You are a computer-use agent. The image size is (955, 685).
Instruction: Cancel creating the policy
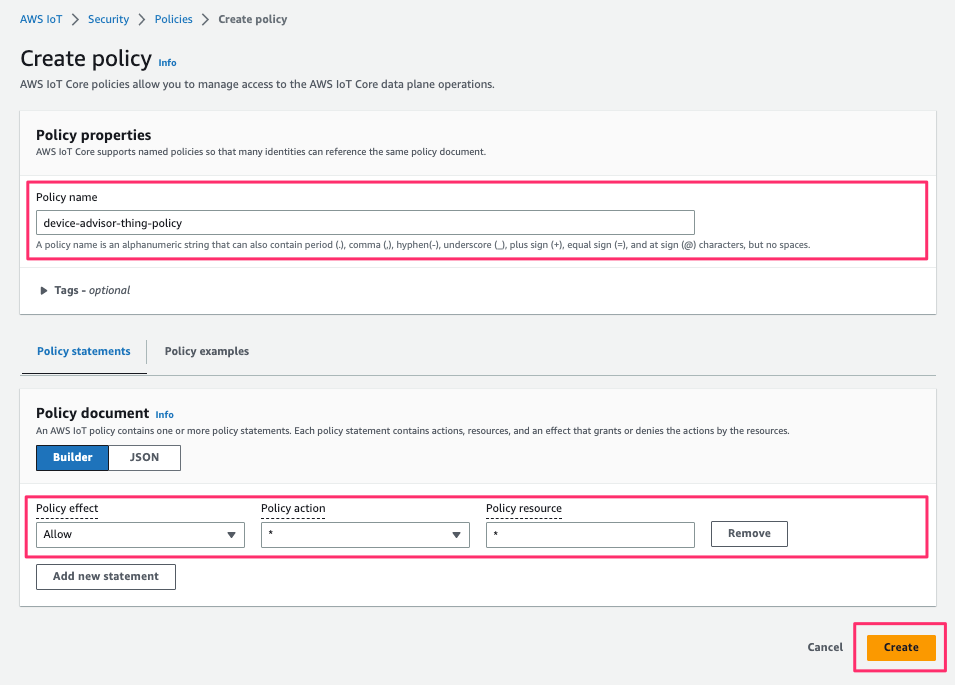pos(824,647)
